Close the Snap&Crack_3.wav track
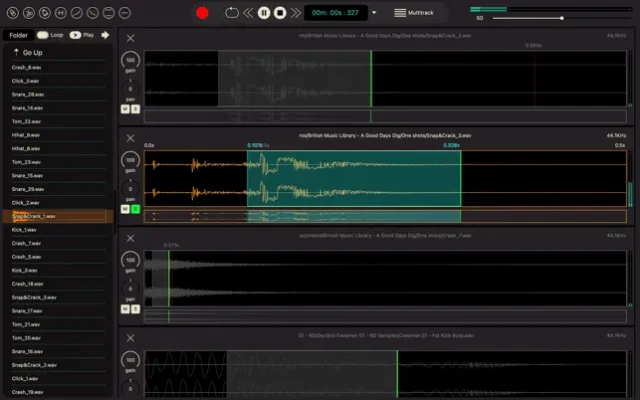 point(130,135)
